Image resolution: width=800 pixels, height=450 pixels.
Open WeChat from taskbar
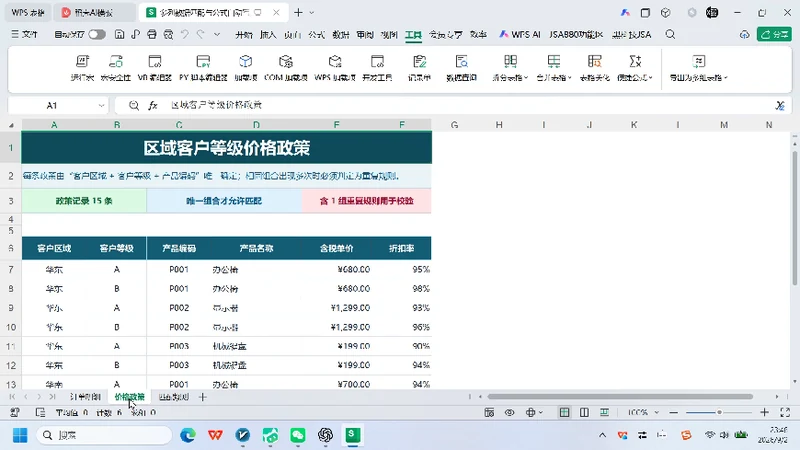(297, 435)
